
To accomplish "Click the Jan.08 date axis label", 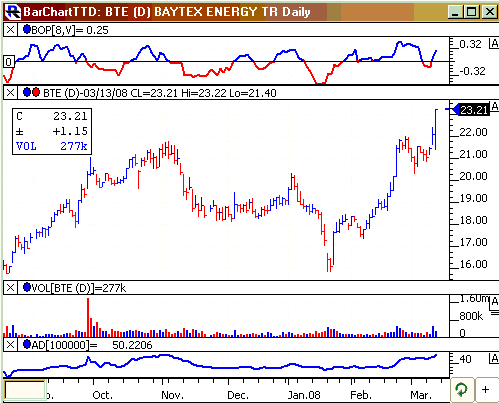I will click(x=304, y=395).
